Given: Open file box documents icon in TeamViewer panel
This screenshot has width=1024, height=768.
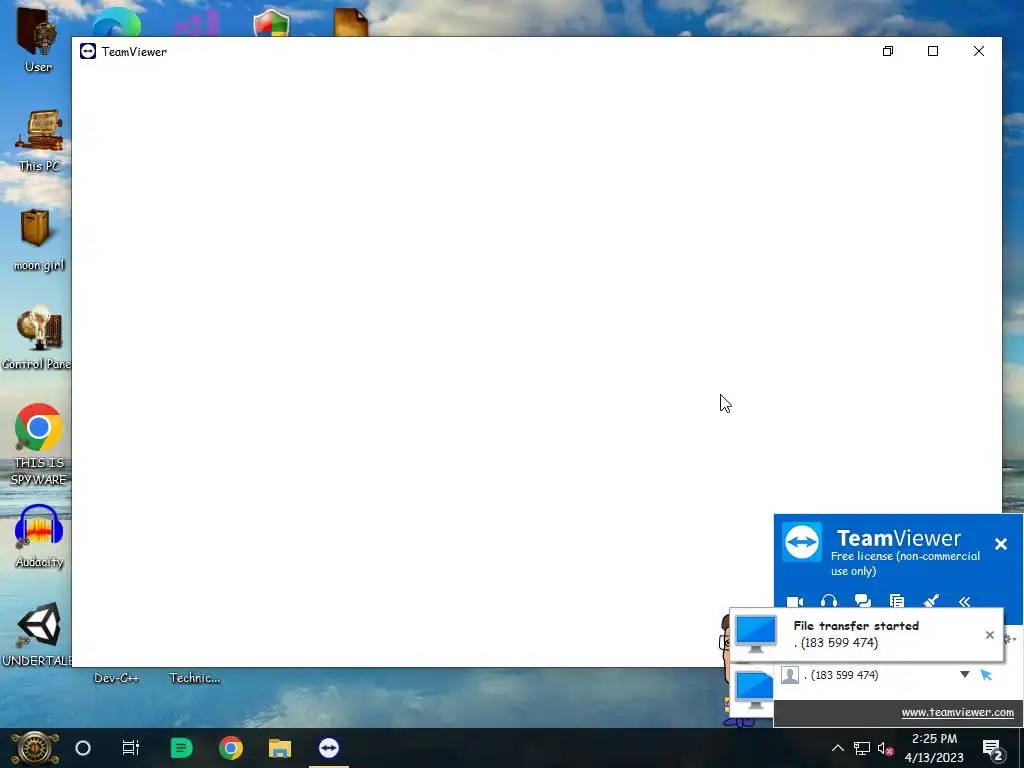Looking at the screenshot, I should (897, 601).
